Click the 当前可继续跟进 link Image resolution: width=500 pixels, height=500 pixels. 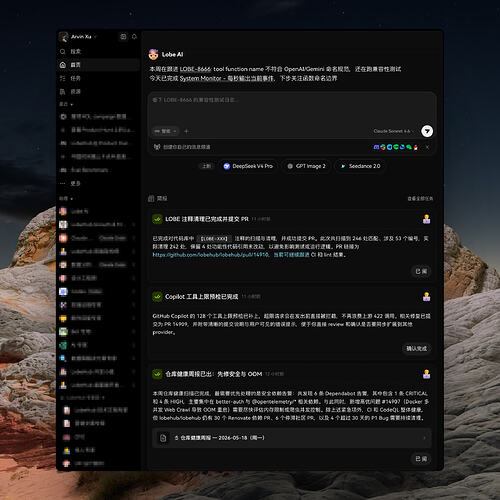point(291,255)
